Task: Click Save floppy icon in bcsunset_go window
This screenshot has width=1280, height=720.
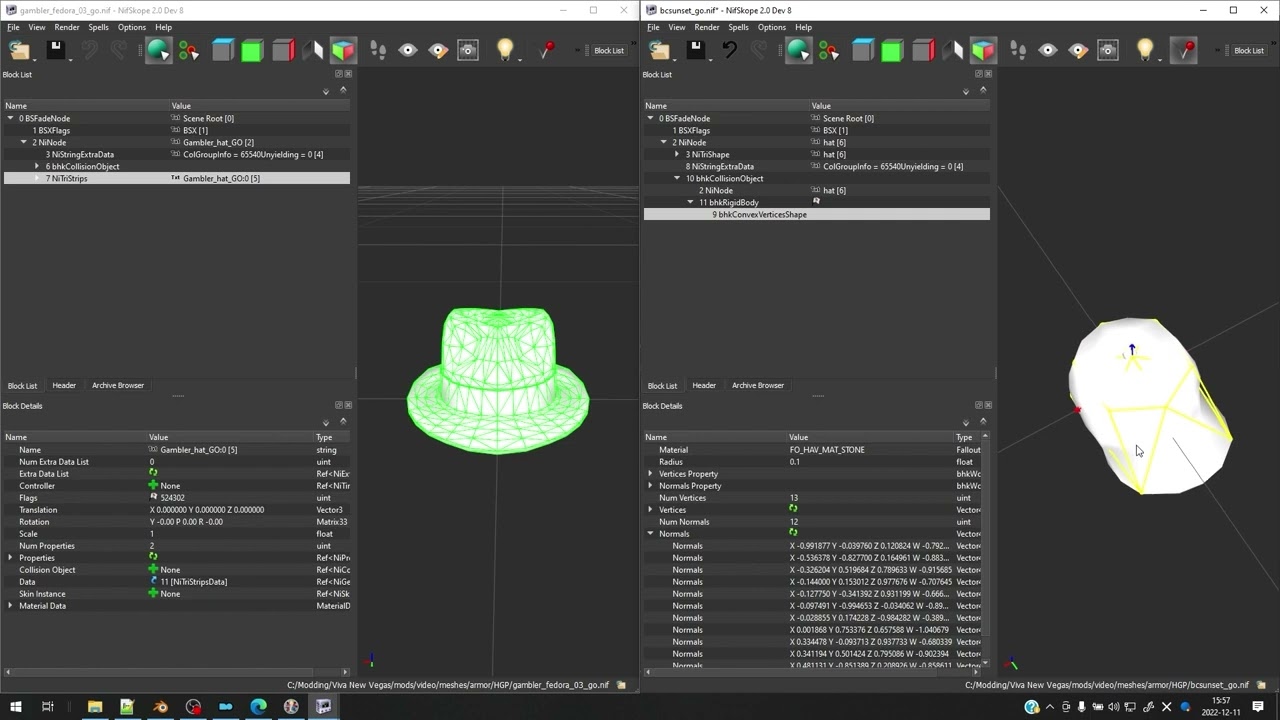Action: tap(695, 50)
